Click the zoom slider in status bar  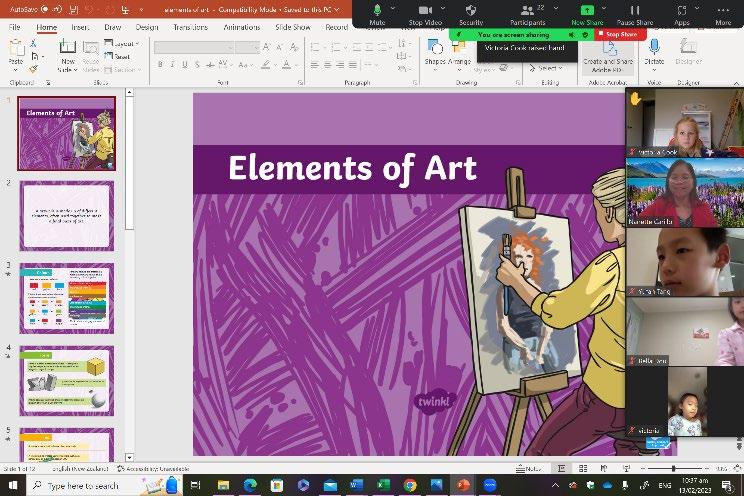[673, 468]
